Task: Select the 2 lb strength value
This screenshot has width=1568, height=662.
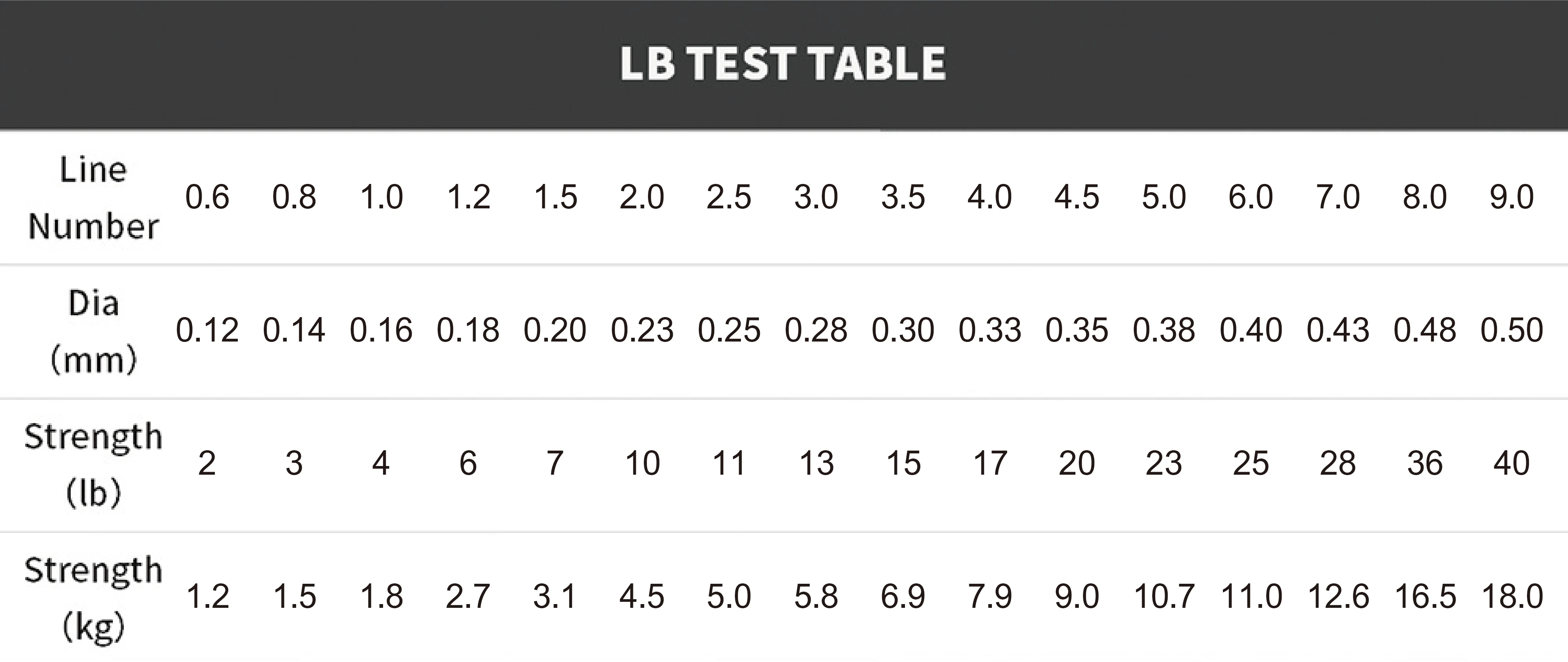Action: 207,463
